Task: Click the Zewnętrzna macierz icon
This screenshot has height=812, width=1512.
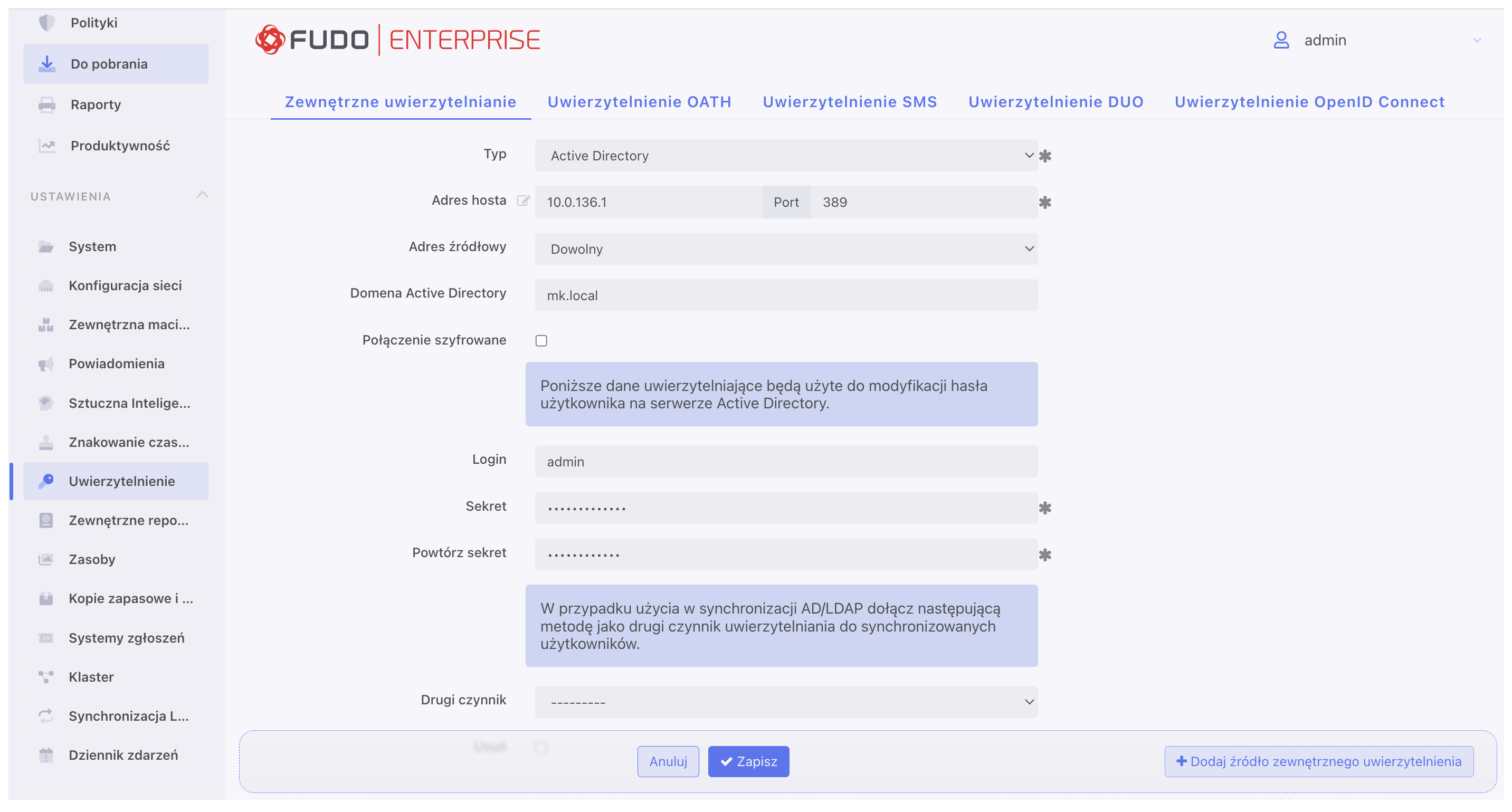Action: pos(46,324)
